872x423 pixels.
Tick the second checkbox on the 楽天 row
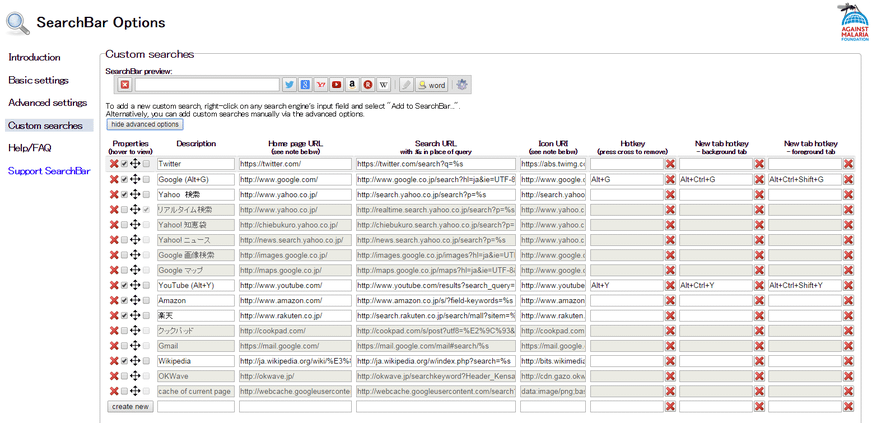tap(146, 315)
